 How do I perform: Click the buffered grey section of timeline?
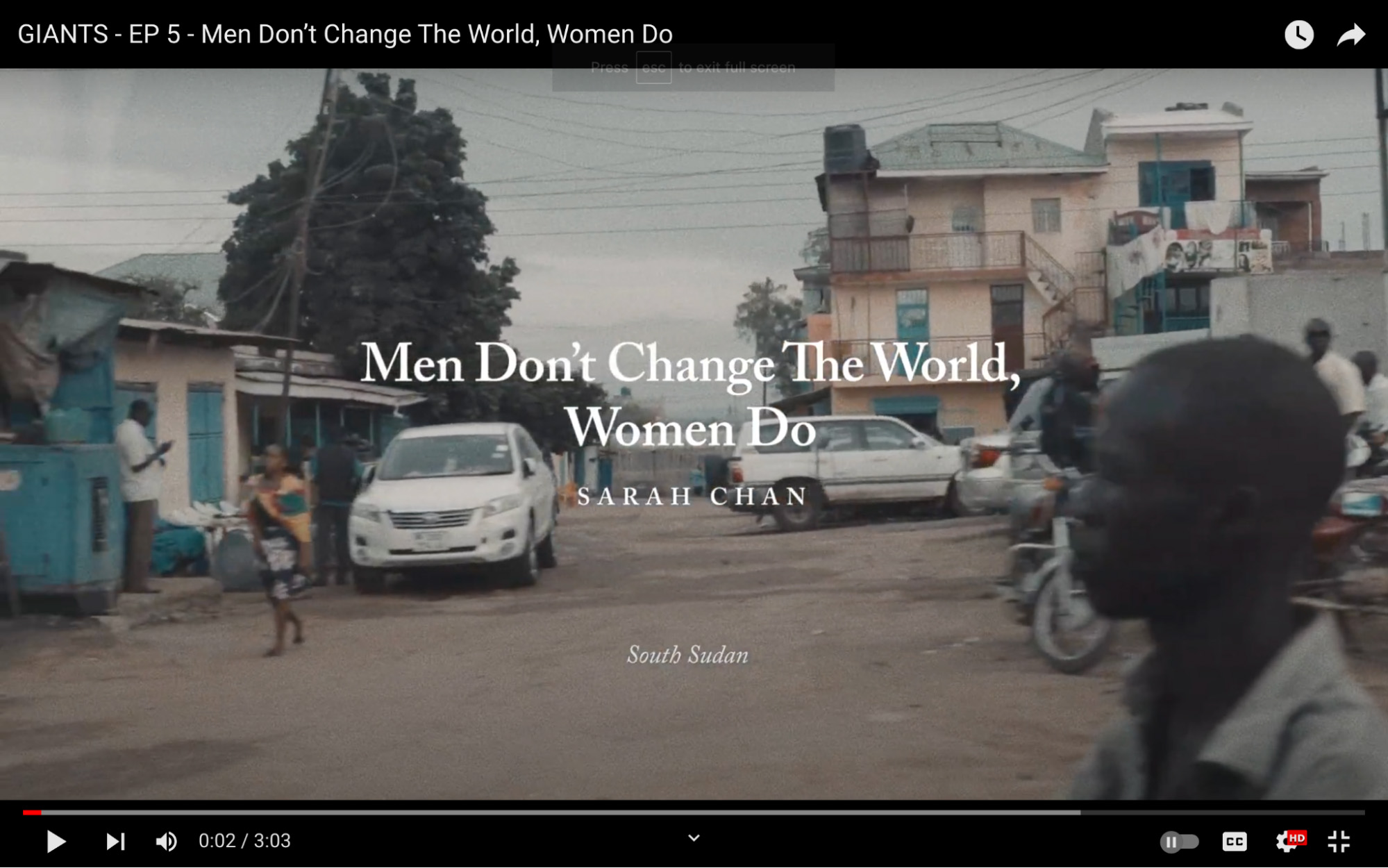[561, 812]
